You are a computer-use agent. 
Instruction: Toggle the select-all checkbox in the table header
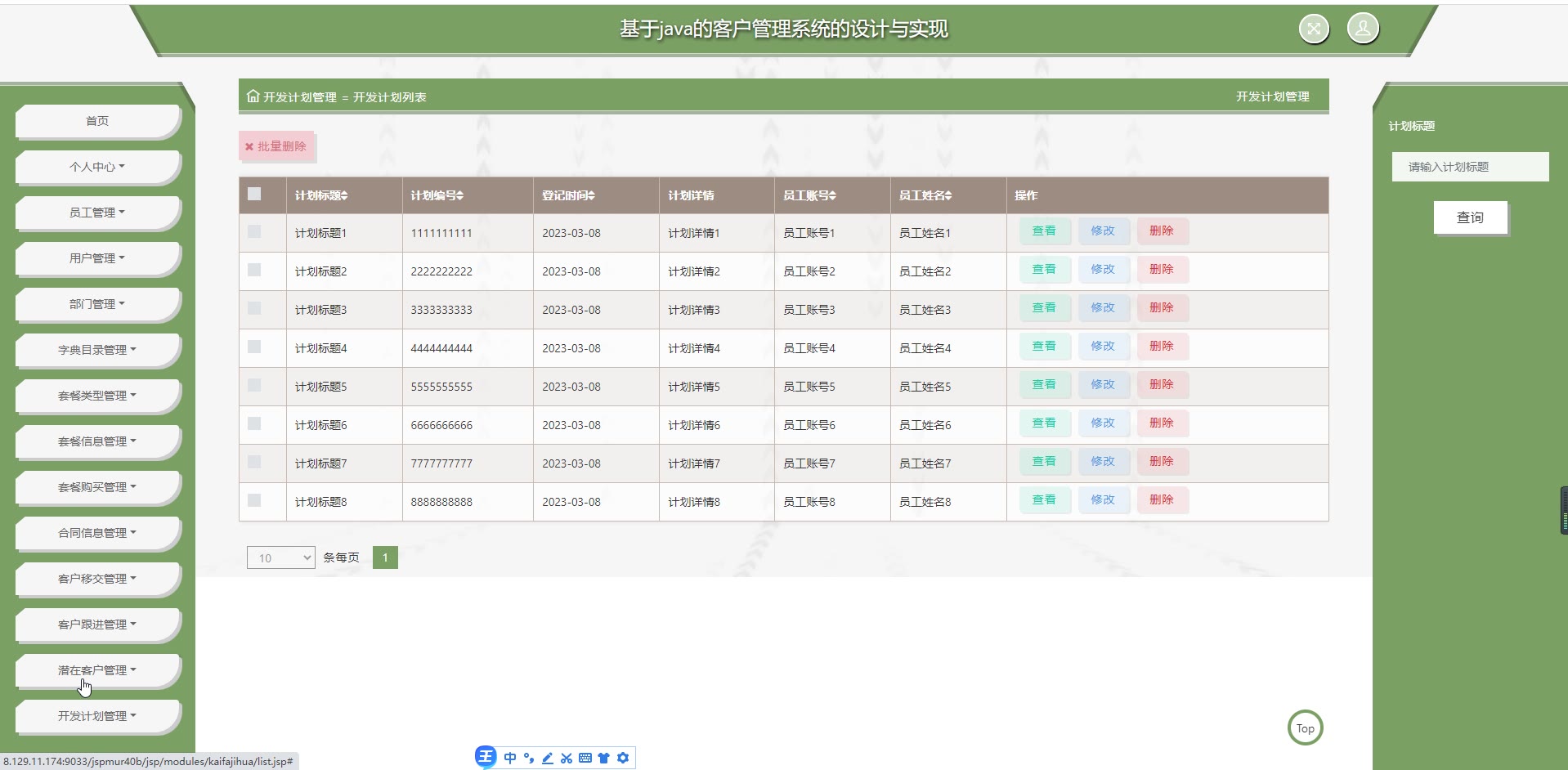point(254,194)
